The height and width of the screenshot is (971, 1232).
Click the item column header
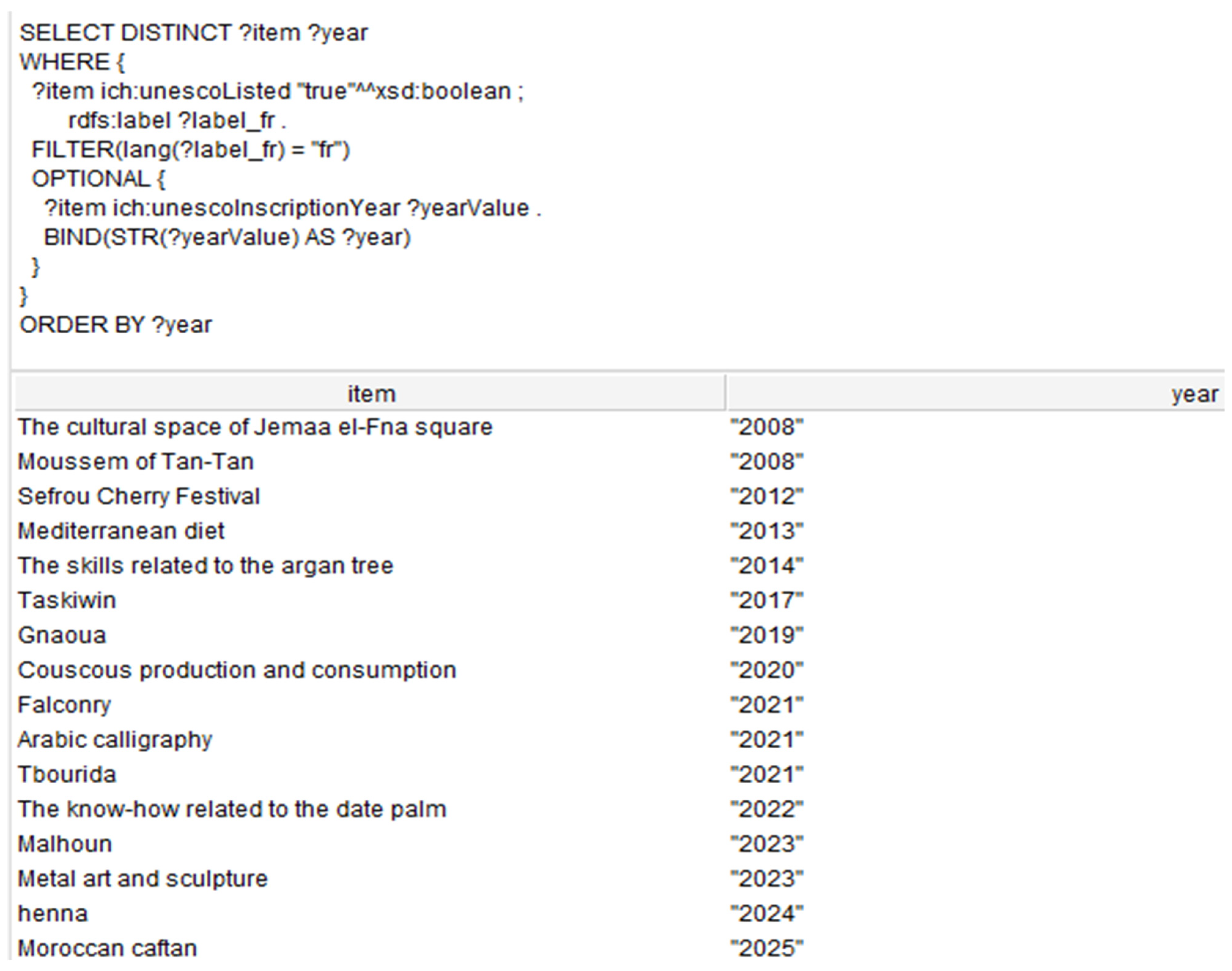pos(370,393)
